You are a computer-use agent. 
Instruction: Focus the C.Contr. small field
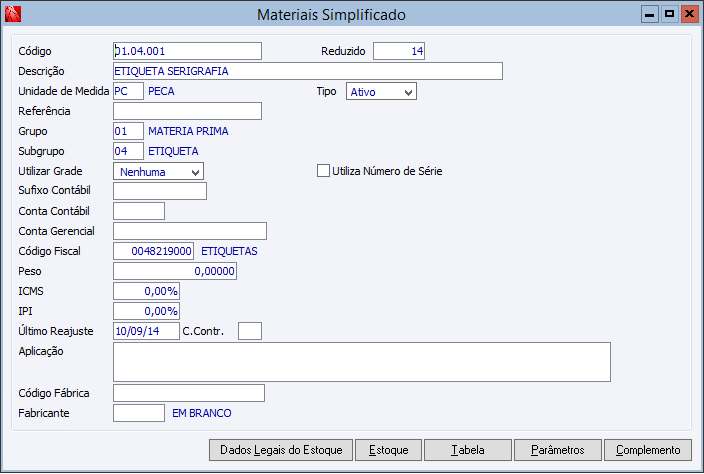(250, 331)
